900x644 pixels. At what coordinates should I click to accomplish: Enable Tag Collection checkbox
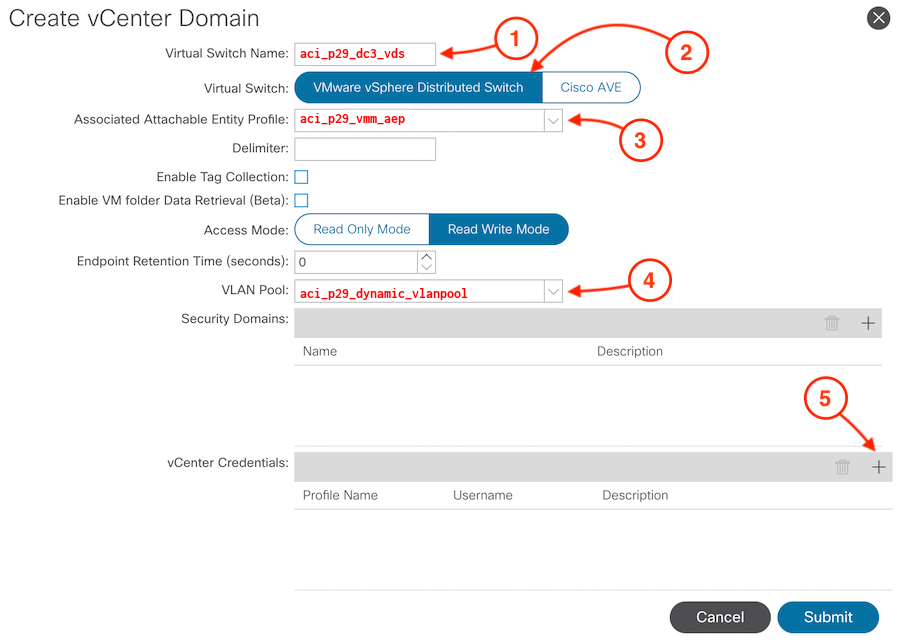(301, 177)
